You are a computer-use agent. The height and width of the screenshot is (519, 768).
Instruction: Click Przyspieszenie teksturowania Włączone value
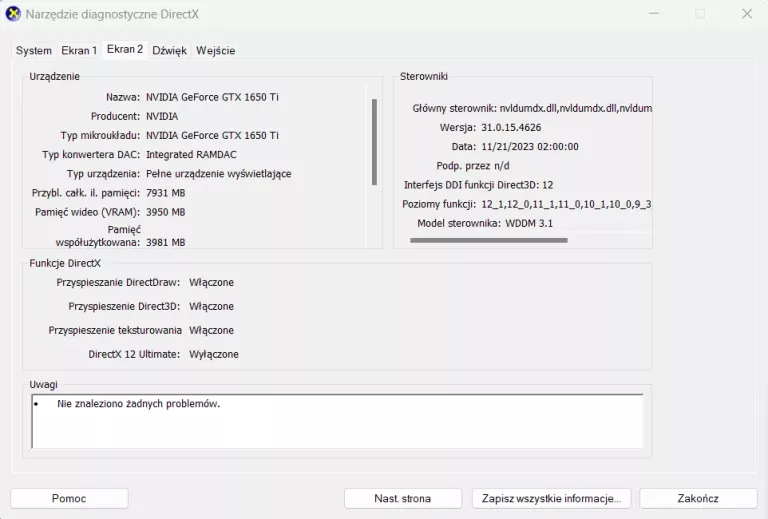211,330
